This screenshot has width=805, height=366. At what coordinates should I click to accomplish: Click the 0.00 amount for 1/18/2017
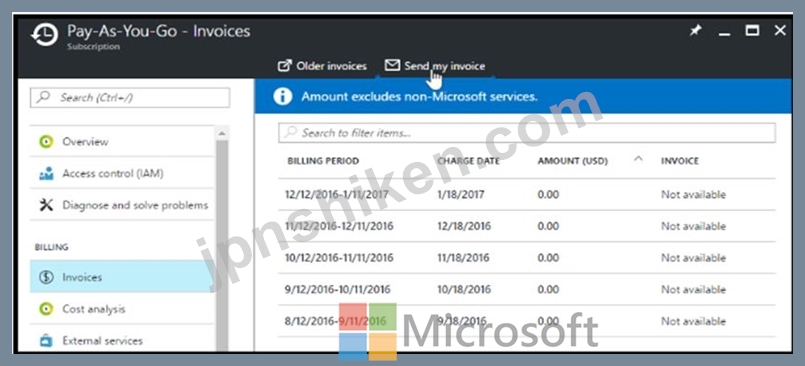pos(548,195)
